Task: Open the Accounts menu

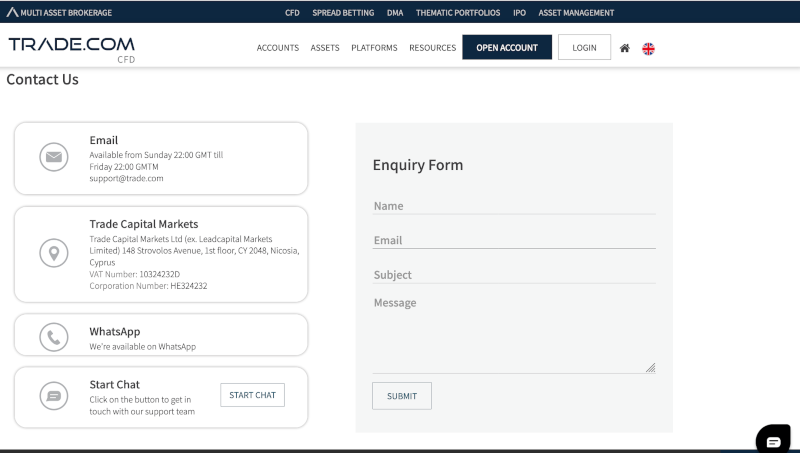Action: (277, 48)
